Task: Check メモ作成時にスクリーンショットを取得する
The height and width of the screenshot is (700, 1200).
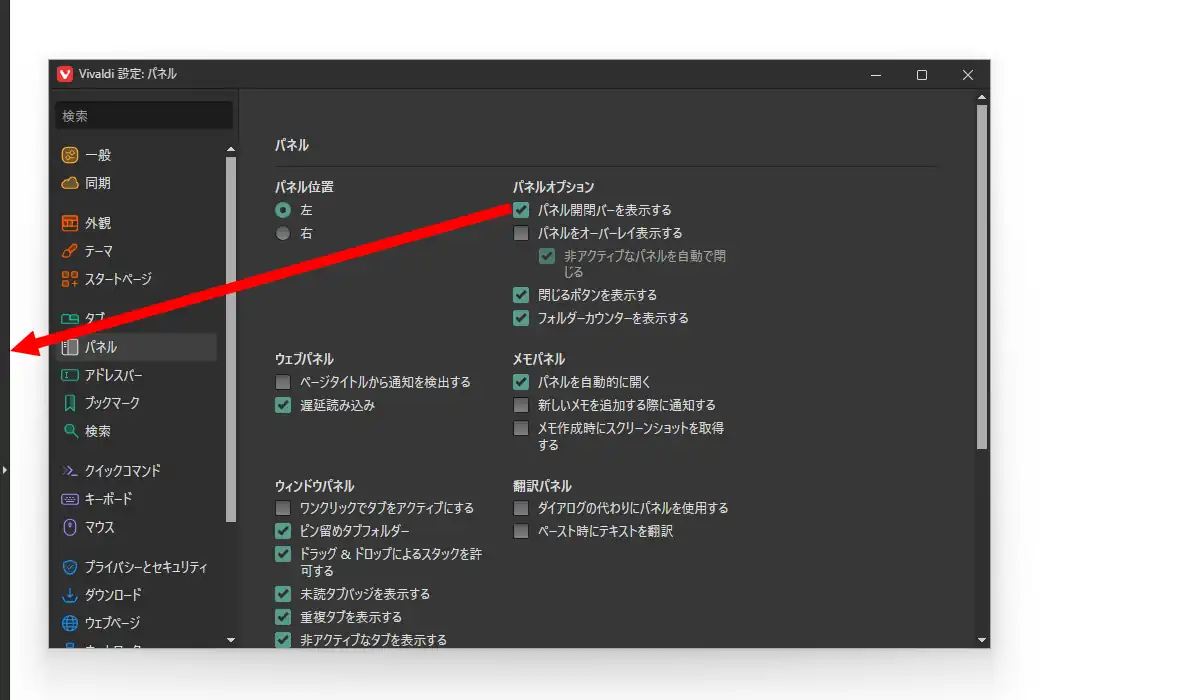Action: (x=521, y=428)
